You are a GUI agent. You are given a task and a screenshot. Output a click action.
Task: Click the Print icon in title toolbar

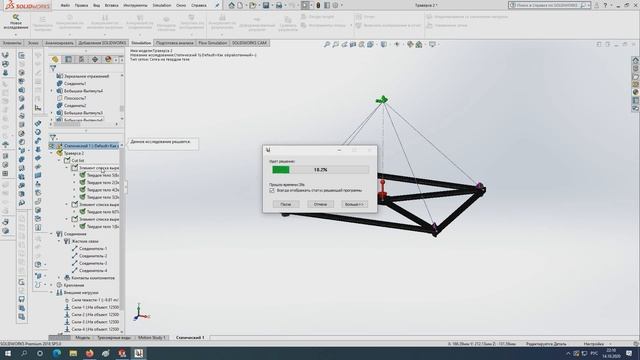(279, 5)
